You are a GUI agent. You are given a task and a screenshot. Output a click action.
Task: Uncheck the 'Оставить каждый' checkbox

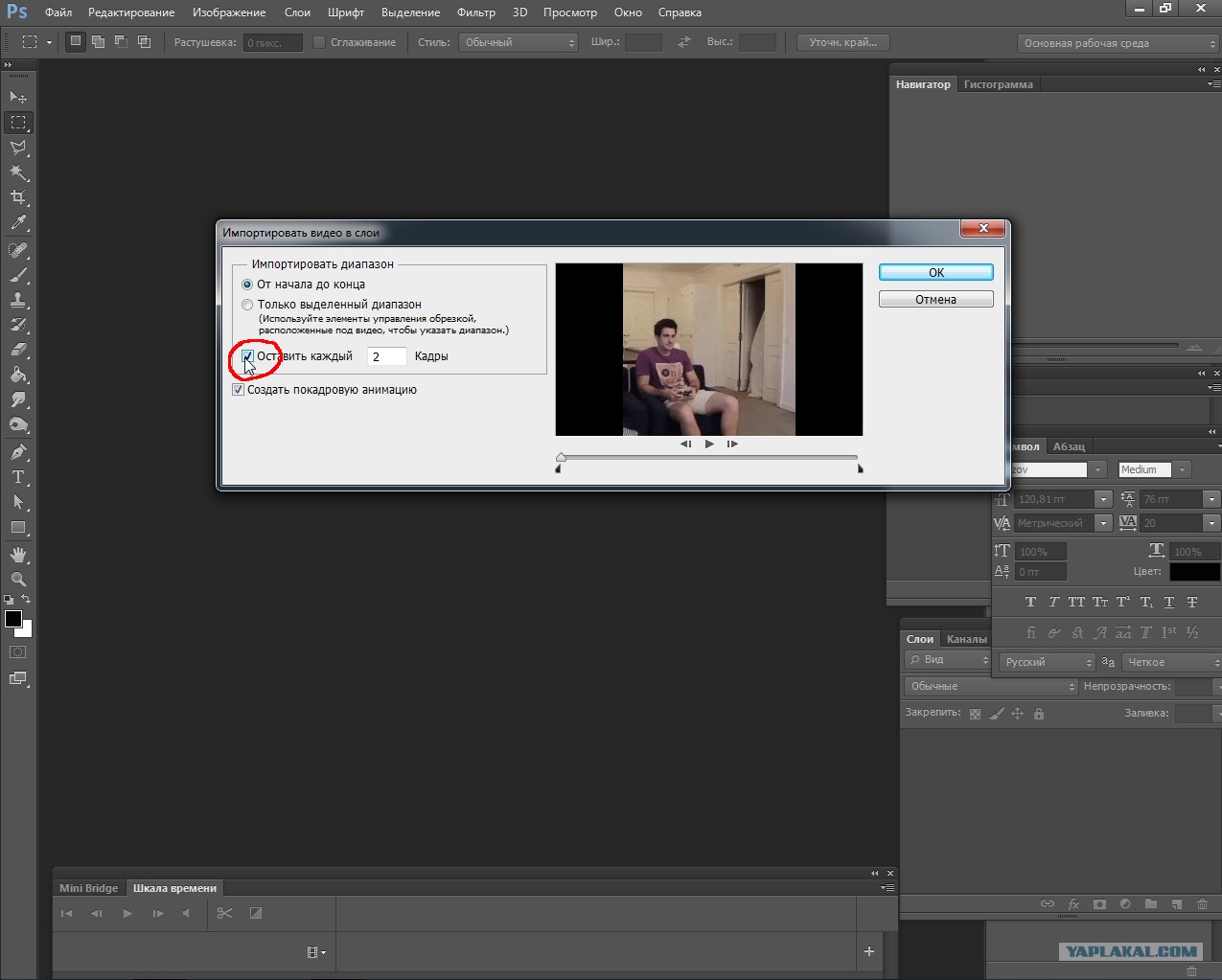pyautogui.click(x=247, y=356)
